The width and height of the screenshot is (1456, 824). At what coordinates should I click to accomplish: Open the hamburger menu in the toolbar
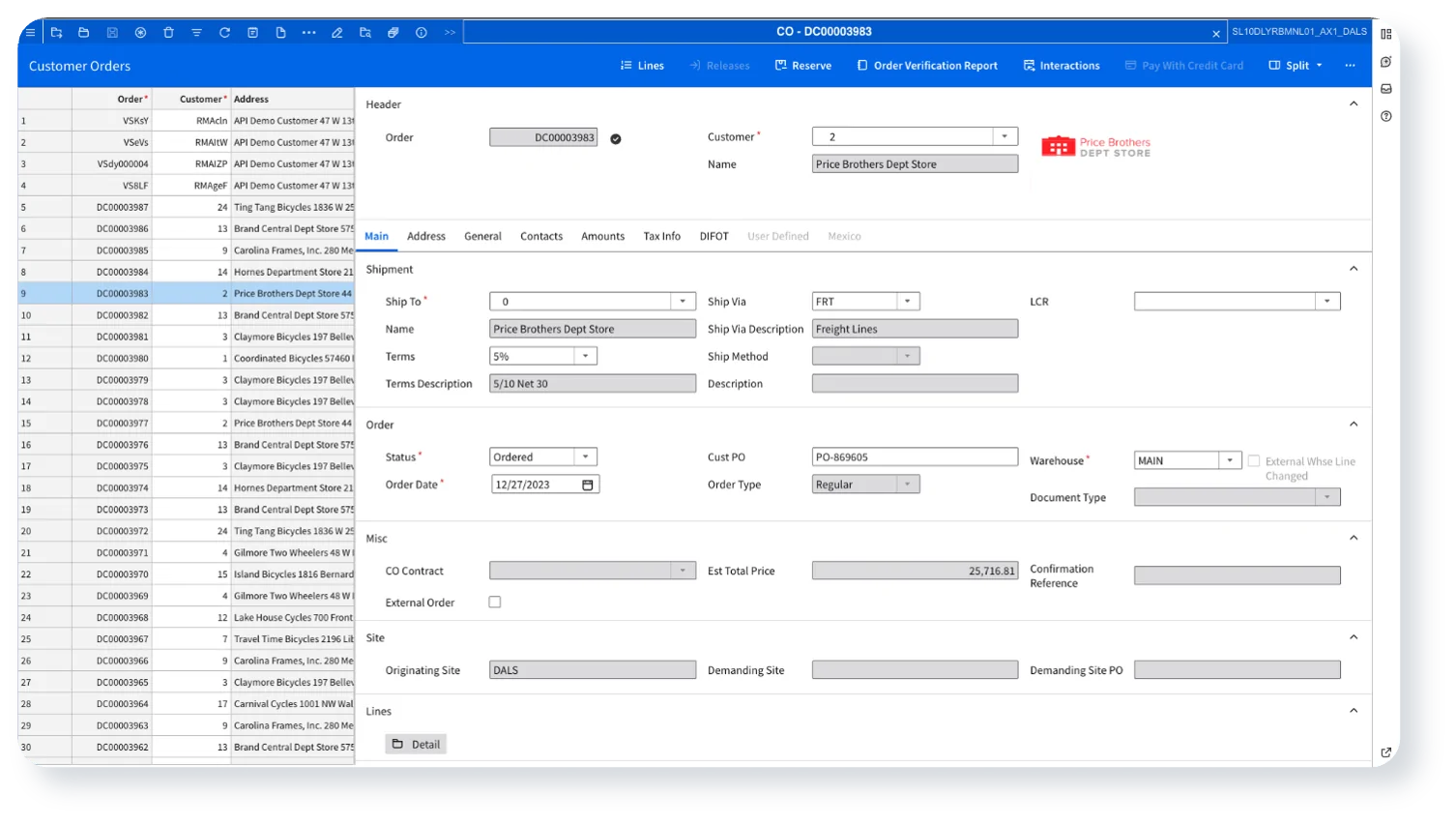[x=30, y=33]
